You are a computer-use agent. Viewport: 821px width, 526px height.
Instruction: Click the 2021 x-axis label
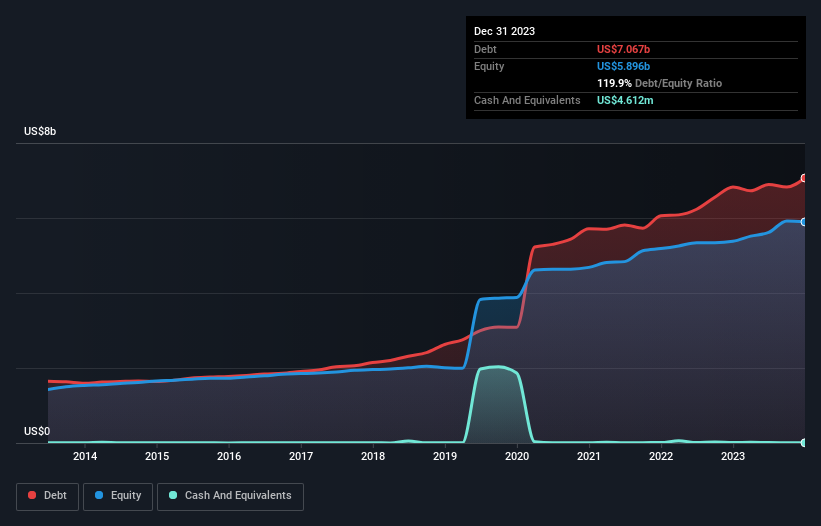point(589,456)
